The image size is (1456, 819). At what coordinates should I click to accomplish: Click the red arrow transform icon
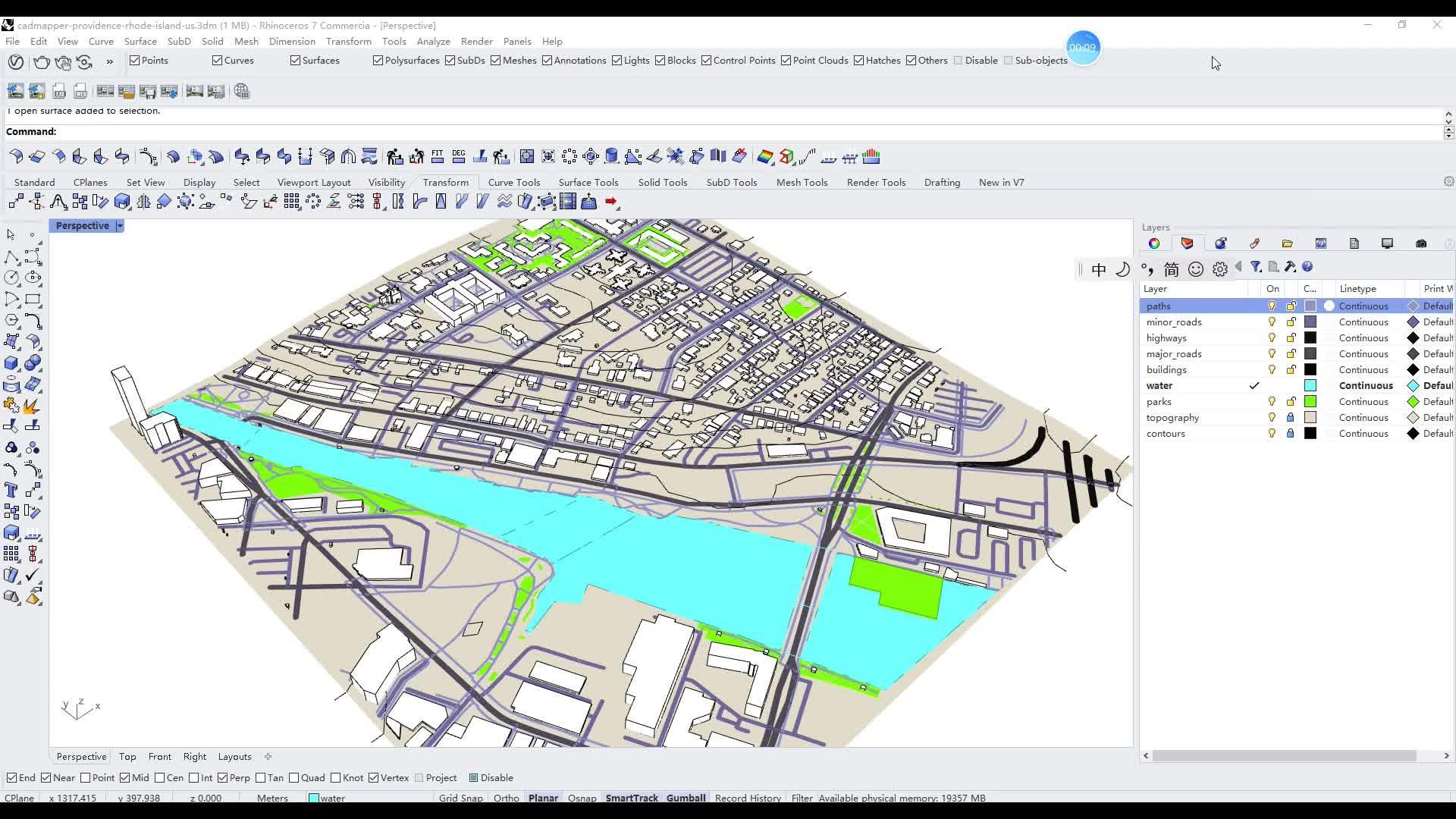(x=612, y=202)
